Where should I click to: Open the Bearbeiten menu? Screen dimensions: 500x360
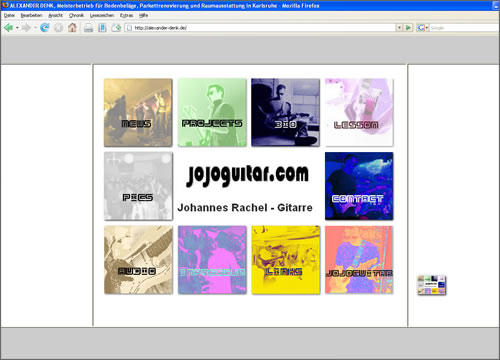pos(31,15)
